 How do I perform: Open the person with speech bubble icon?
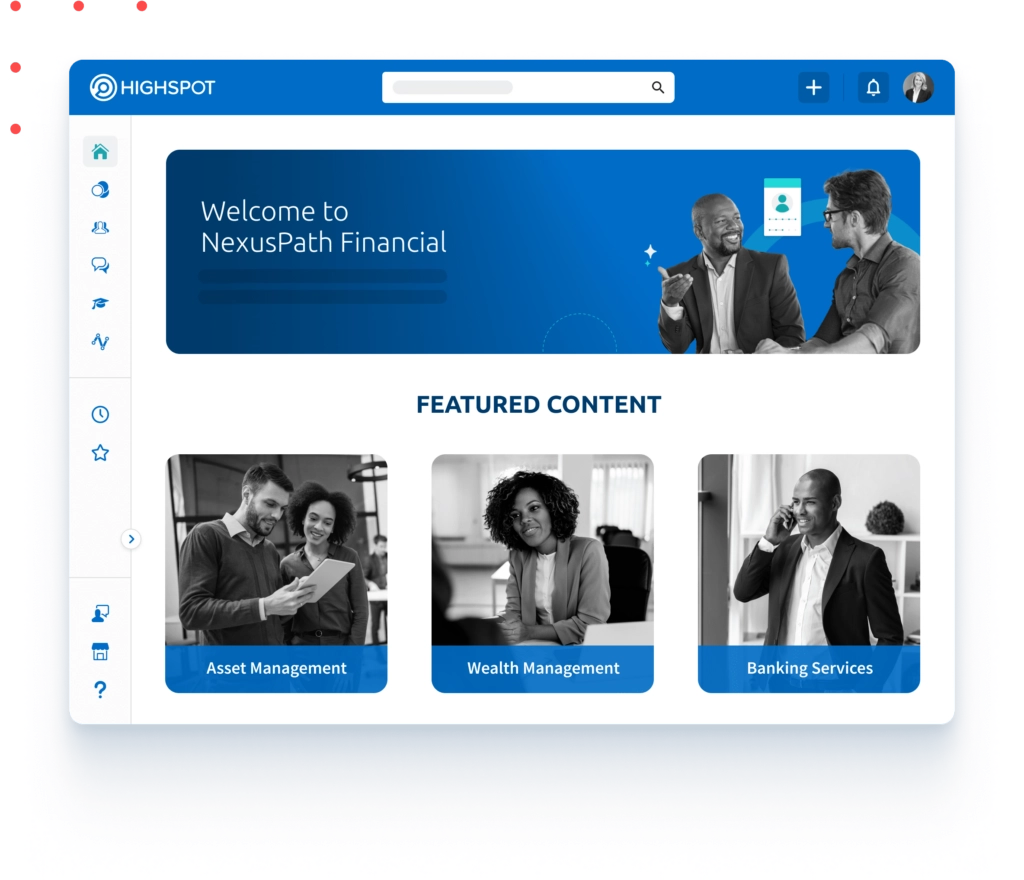click(x=100, y=614)
